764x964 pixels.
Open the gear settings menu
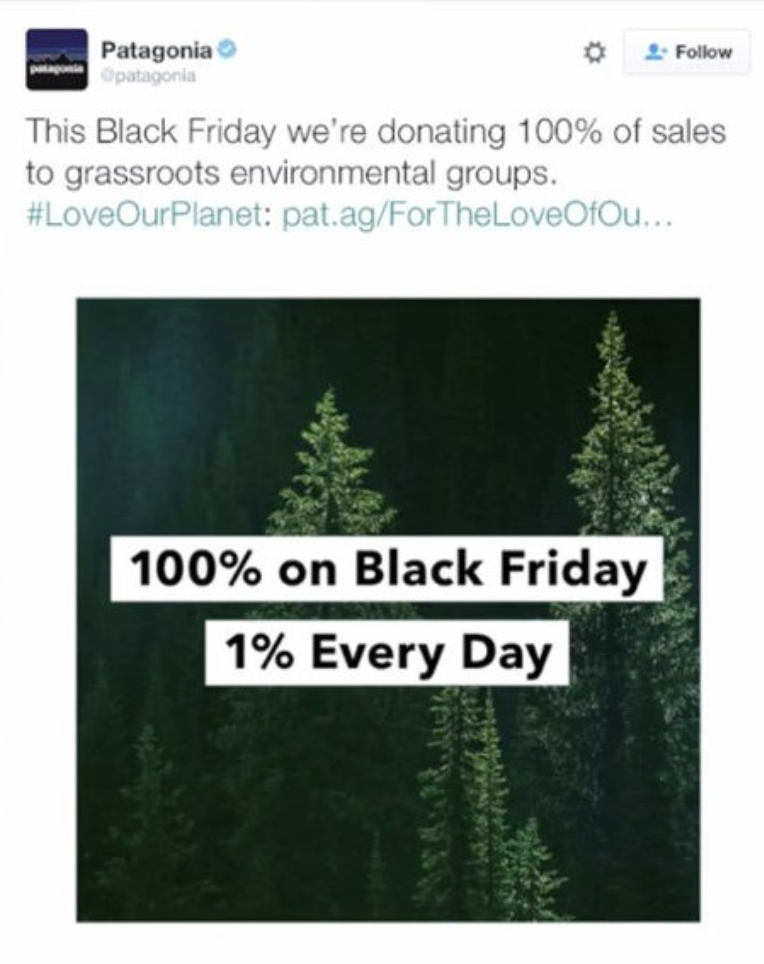[594, 53]
